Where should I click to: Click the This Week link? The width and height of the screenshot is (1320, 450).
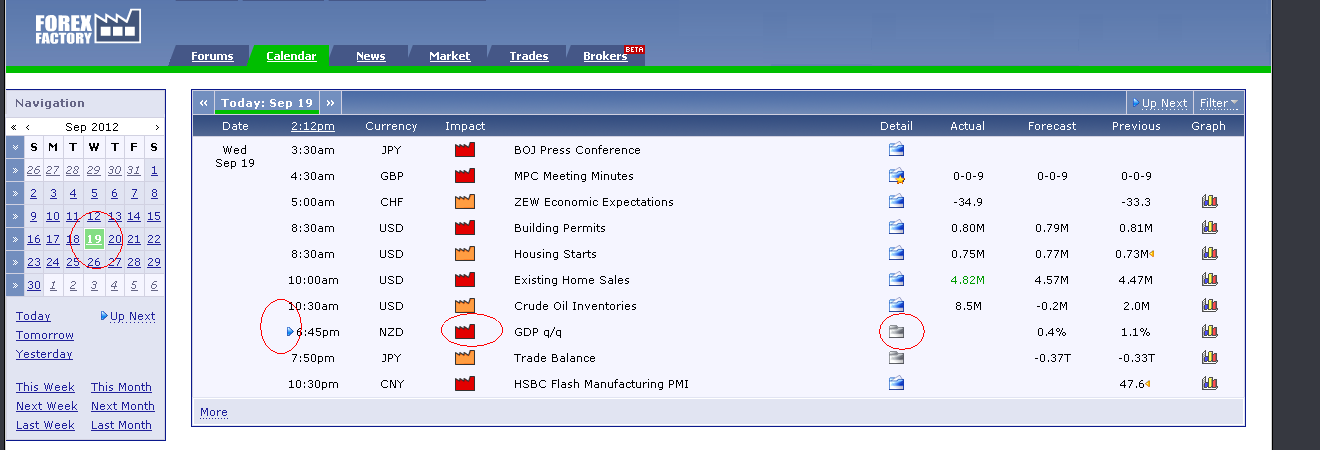[x=45, y=387]
